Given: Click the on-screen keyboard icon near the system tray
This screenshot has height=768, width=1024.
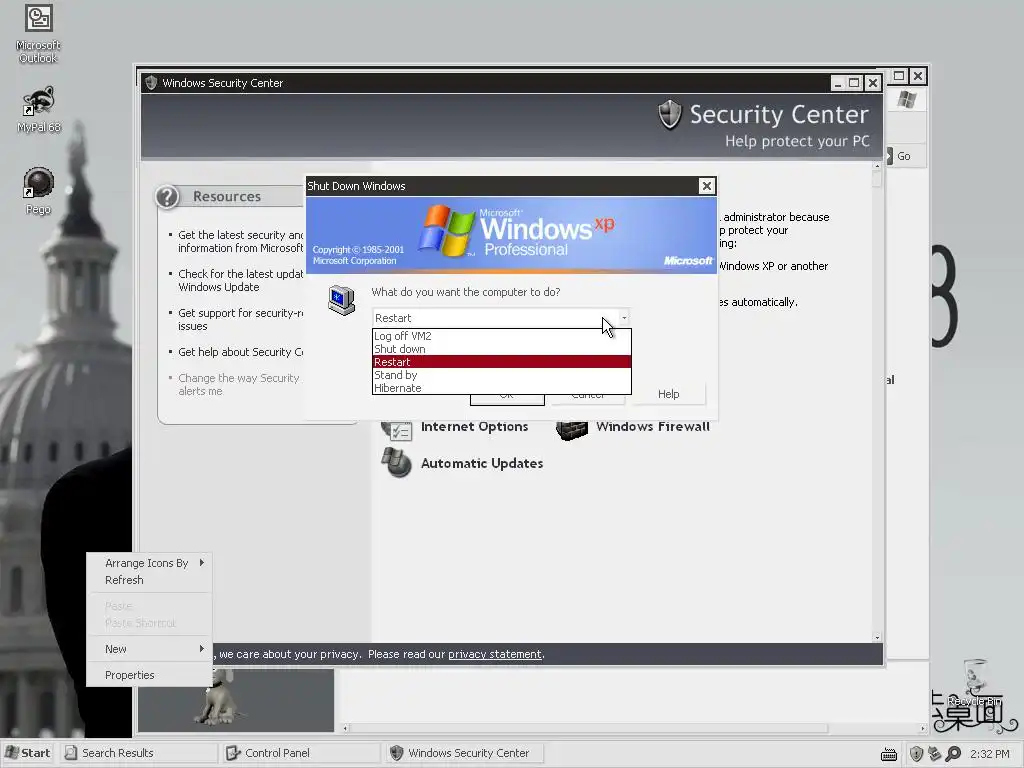Looking at the screenshot, I should coord(889,754).
